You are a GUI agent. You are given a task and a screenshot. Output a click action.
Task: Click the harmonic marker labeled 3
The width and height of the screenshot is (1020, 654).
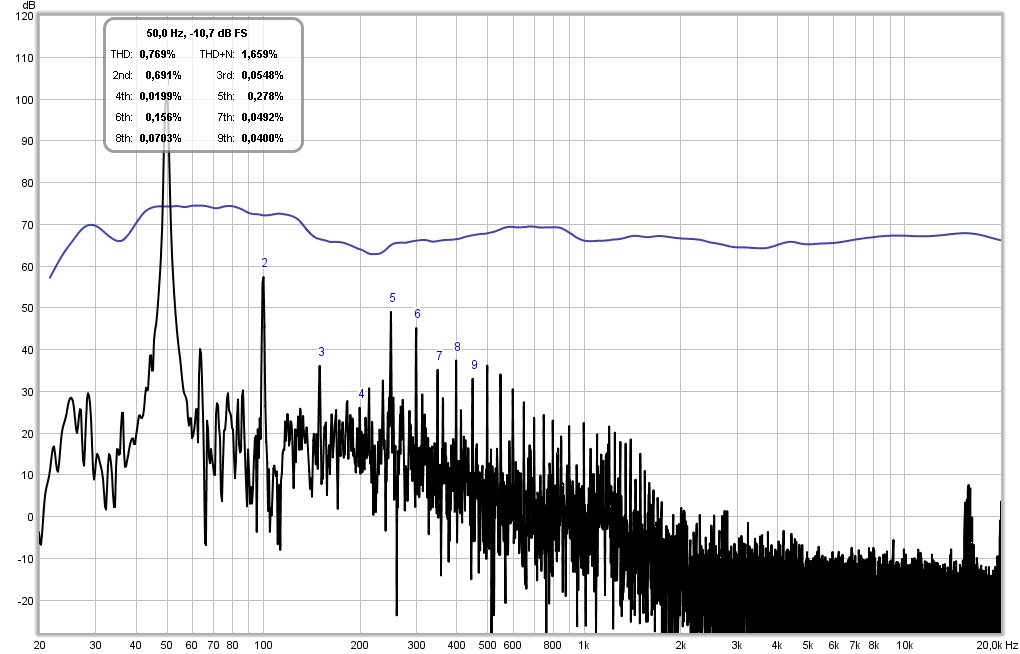(321, 352)
